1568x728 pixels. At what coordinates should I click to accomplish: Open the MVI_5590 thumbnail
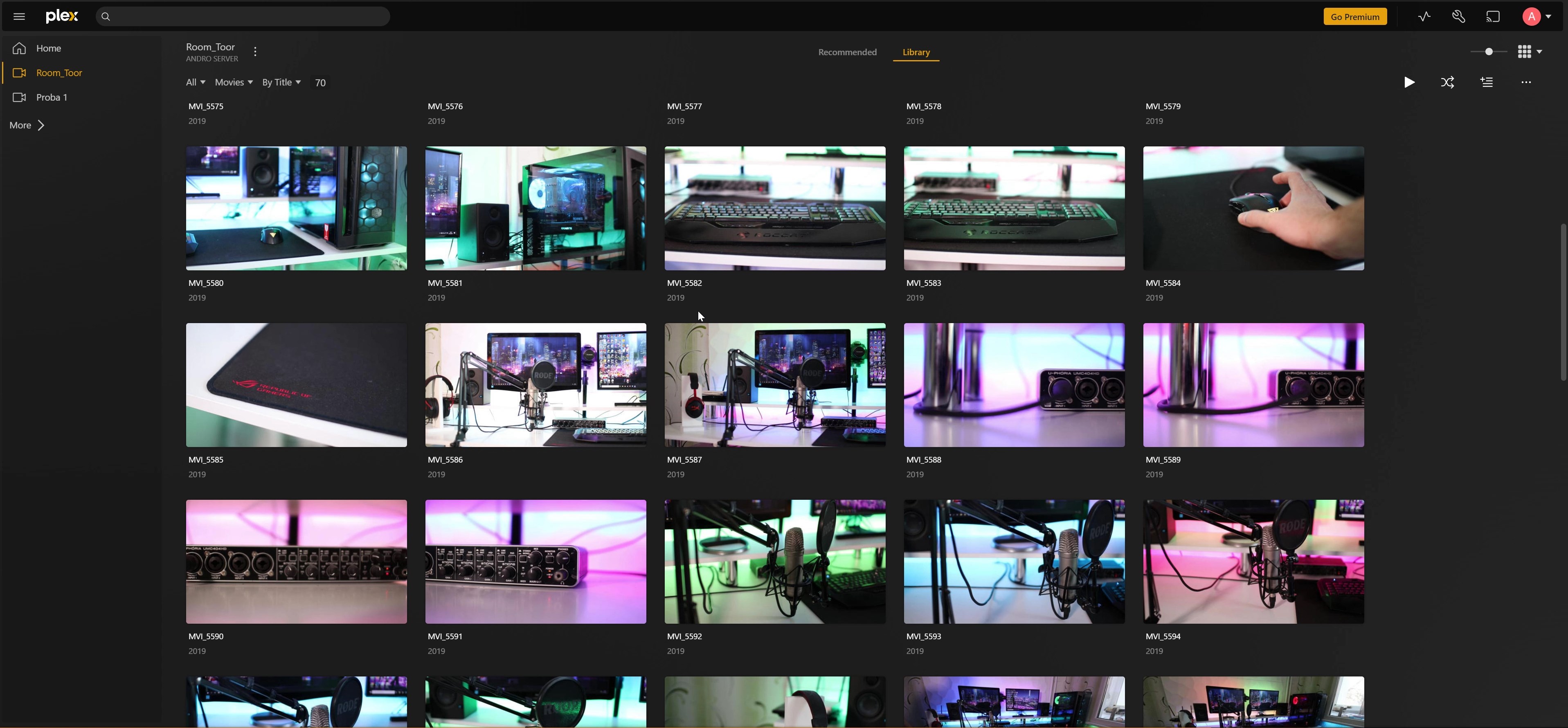pos(297,561)
